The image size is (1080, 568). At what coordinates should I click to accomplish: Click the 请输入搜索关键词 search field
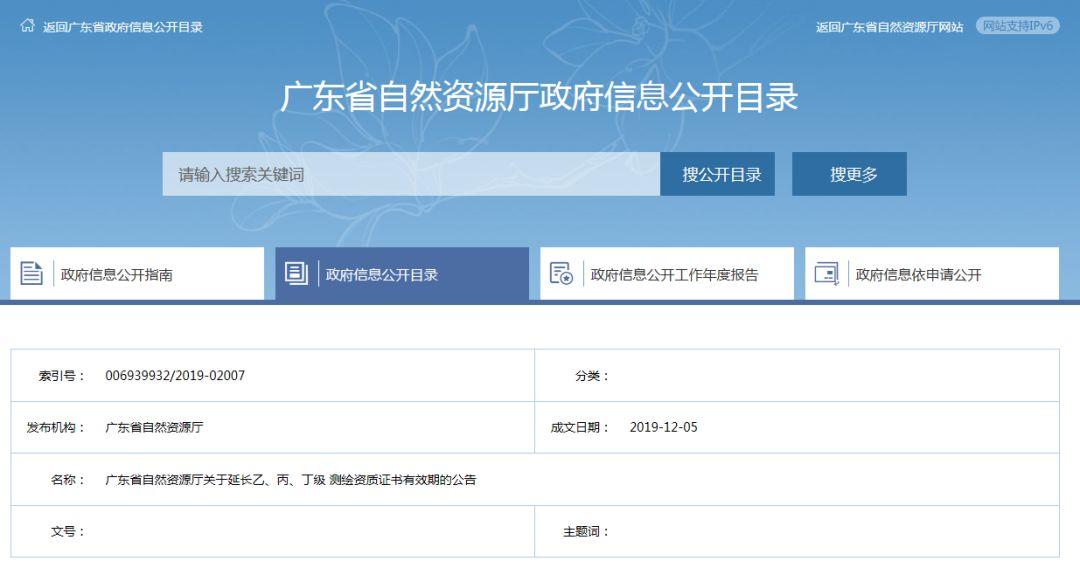pyautogui.click(x=411, y=174)
